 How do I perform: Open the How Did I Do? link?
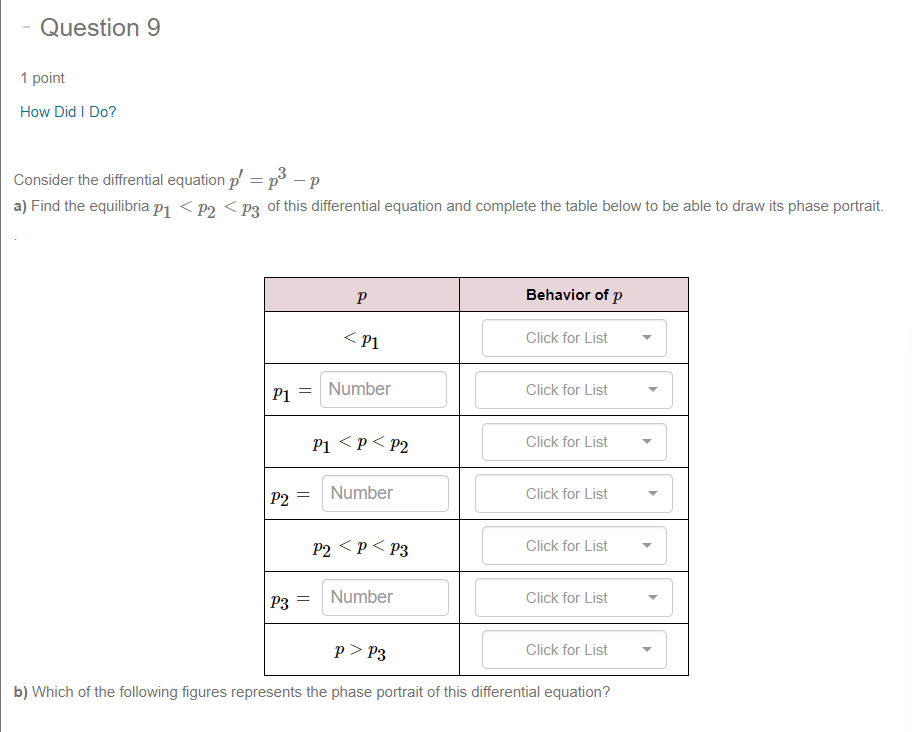point(67,111)
